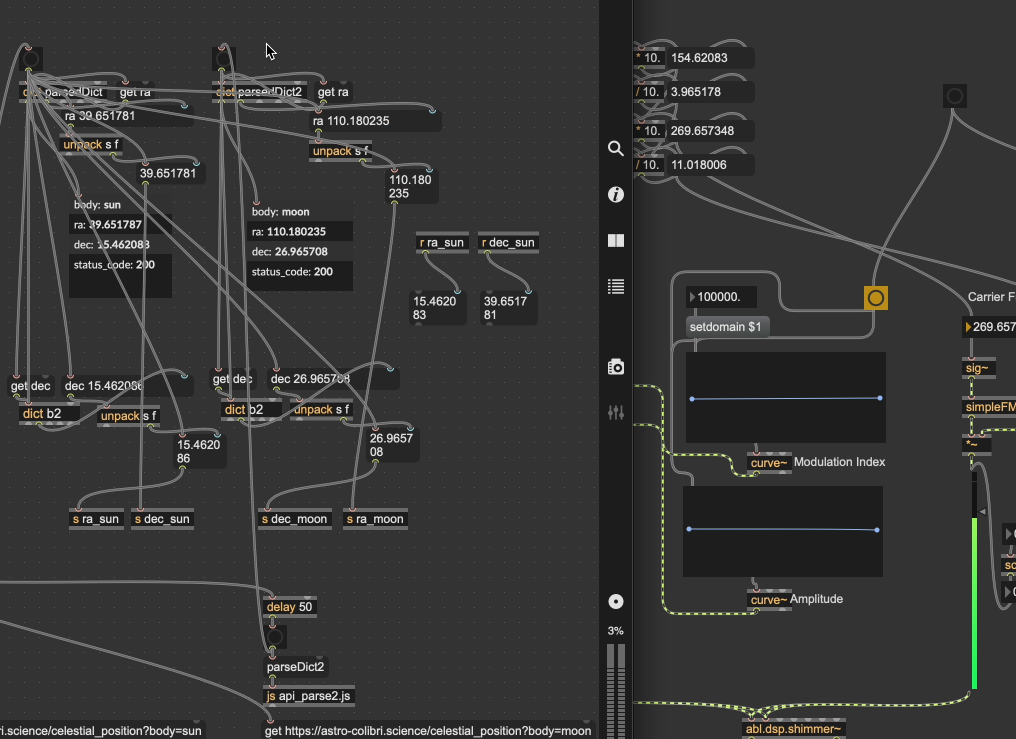Click the setdomain $1 message box

(x=727, y=327)
